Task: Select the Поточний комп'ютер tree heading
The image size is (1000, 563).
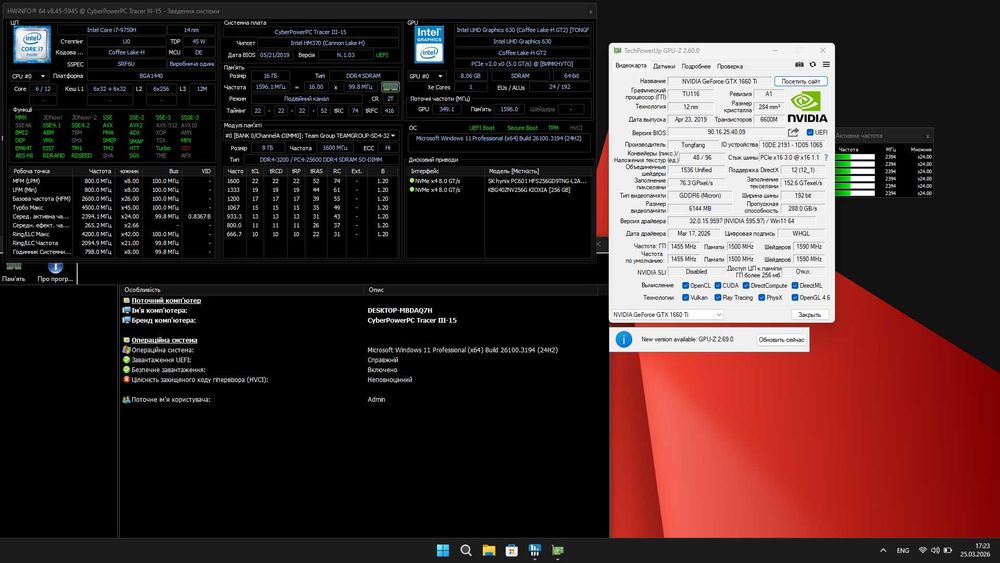Action: pos(166,300)
